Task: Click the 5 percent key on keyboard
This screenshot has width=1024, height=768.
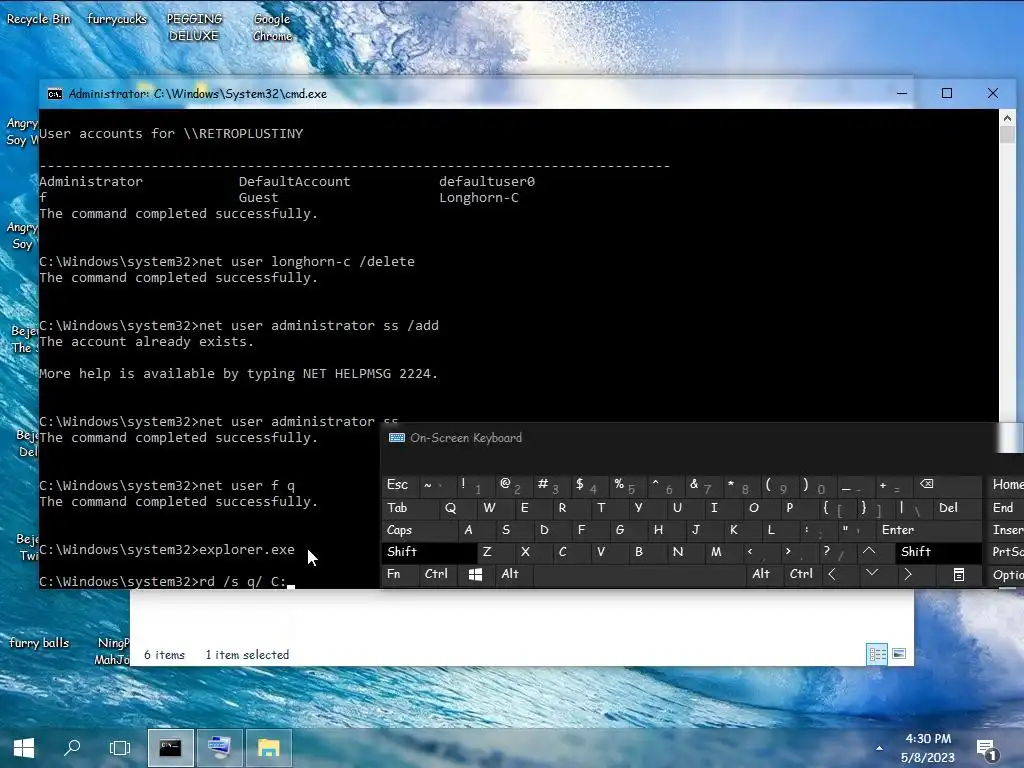Action: click(x=626, y=485)
